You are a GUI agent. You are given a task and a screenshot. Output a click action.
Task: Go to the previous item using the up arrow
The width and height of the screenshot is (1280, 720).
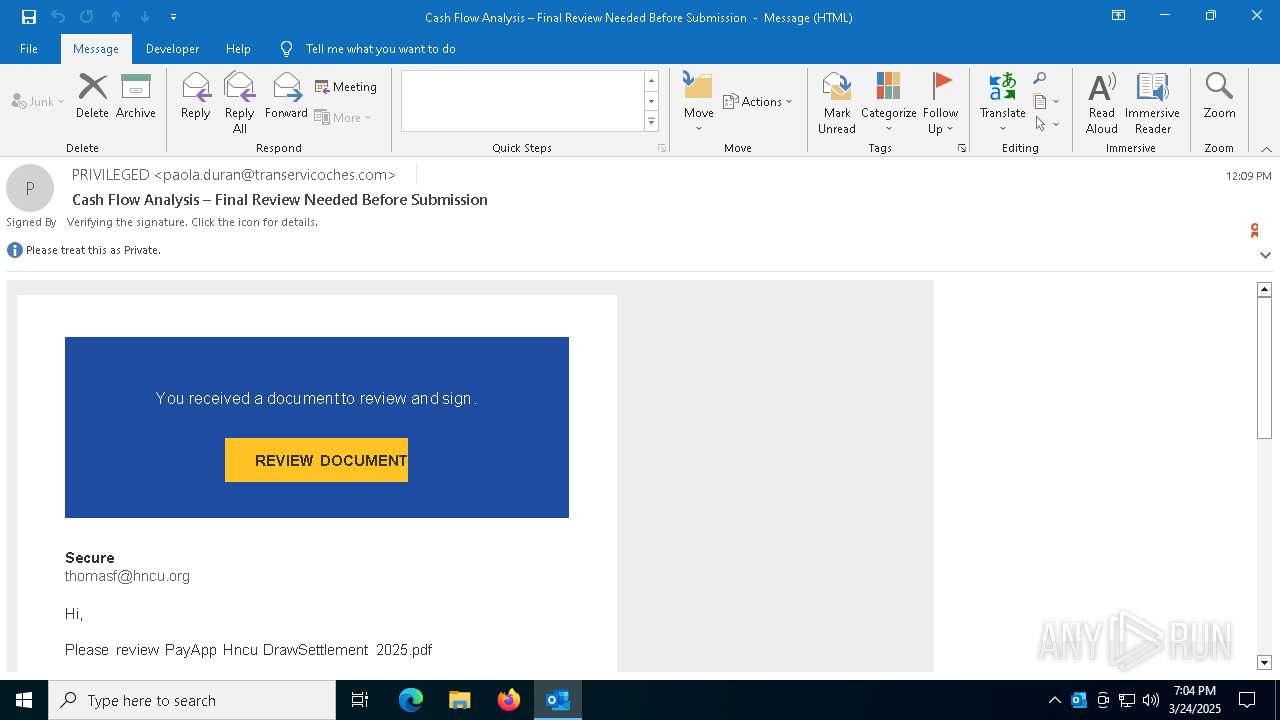coord(116,16)
